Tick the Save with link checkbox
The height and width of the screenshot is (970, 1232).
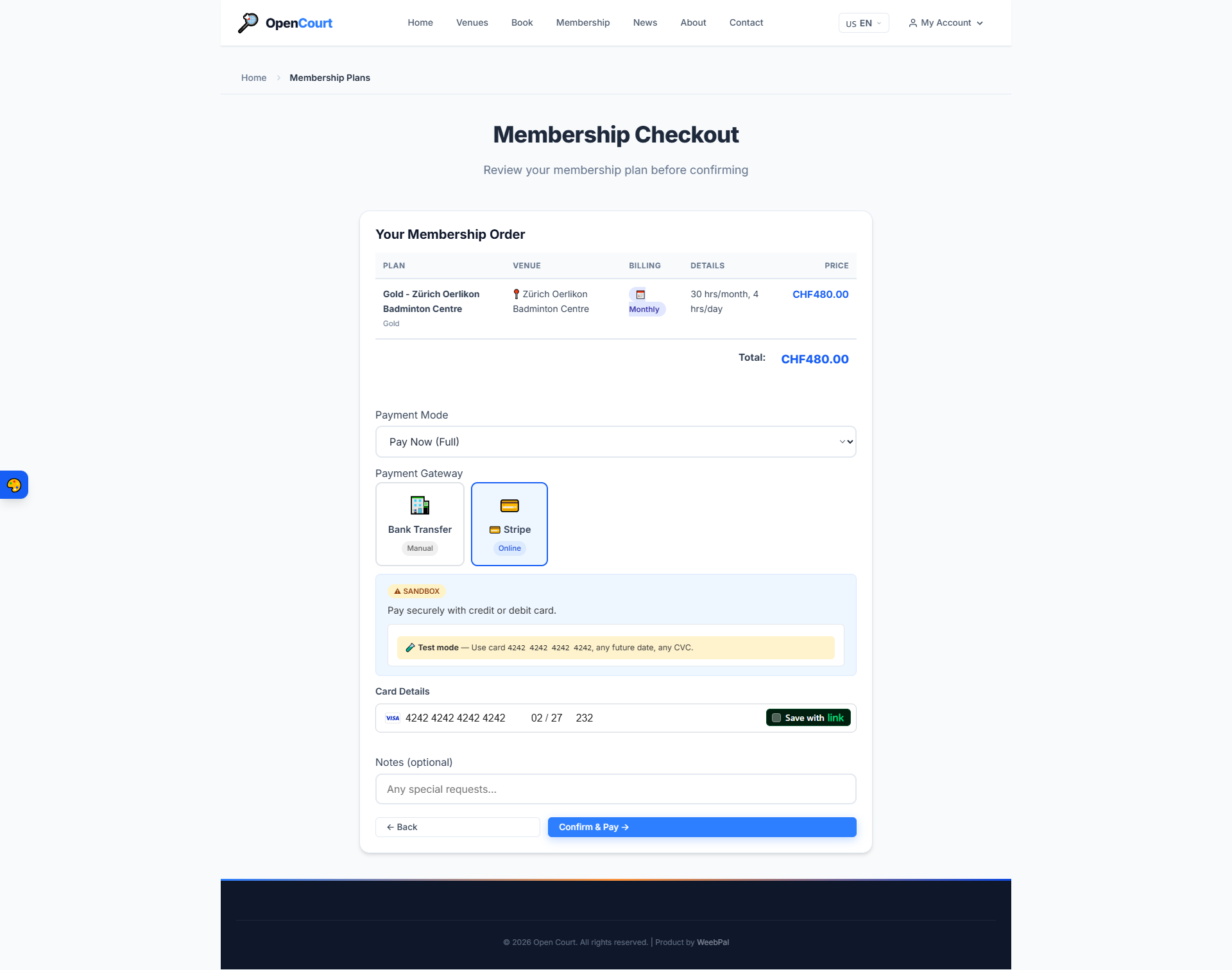tap(776, 718)
